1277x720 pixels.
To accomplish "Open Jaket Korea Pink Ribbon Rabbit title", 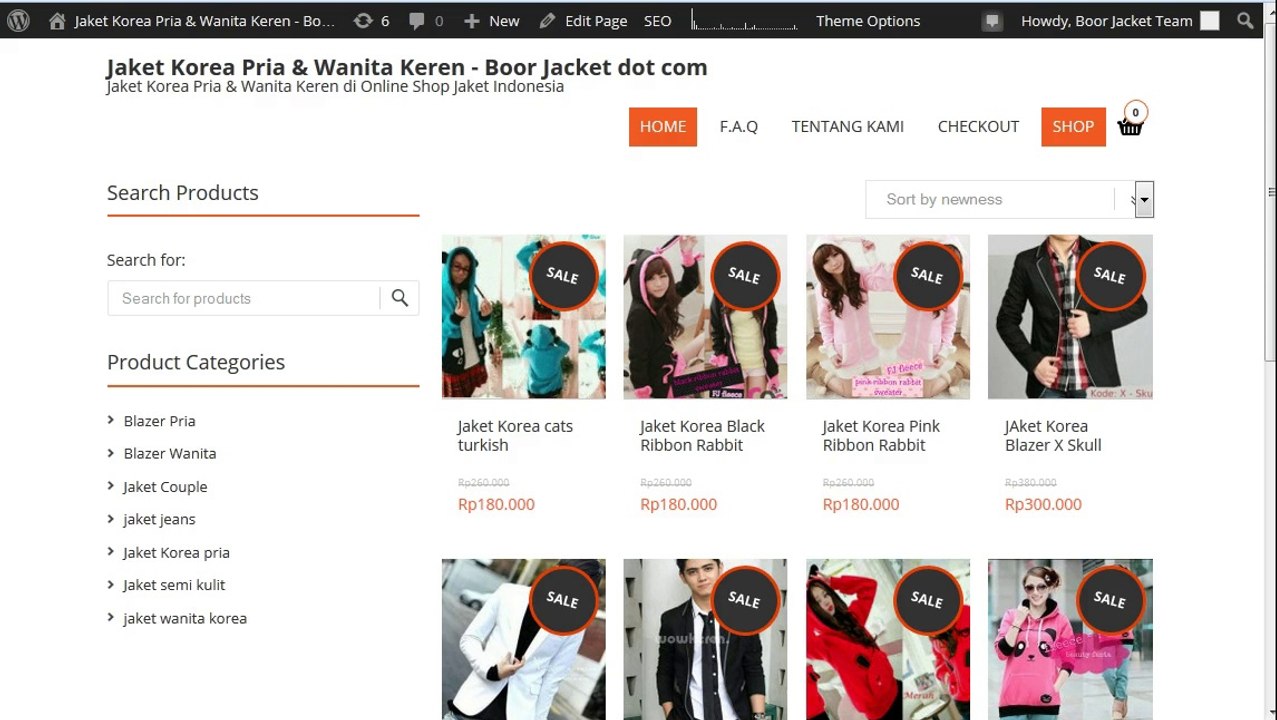I will tap(882, 436).
